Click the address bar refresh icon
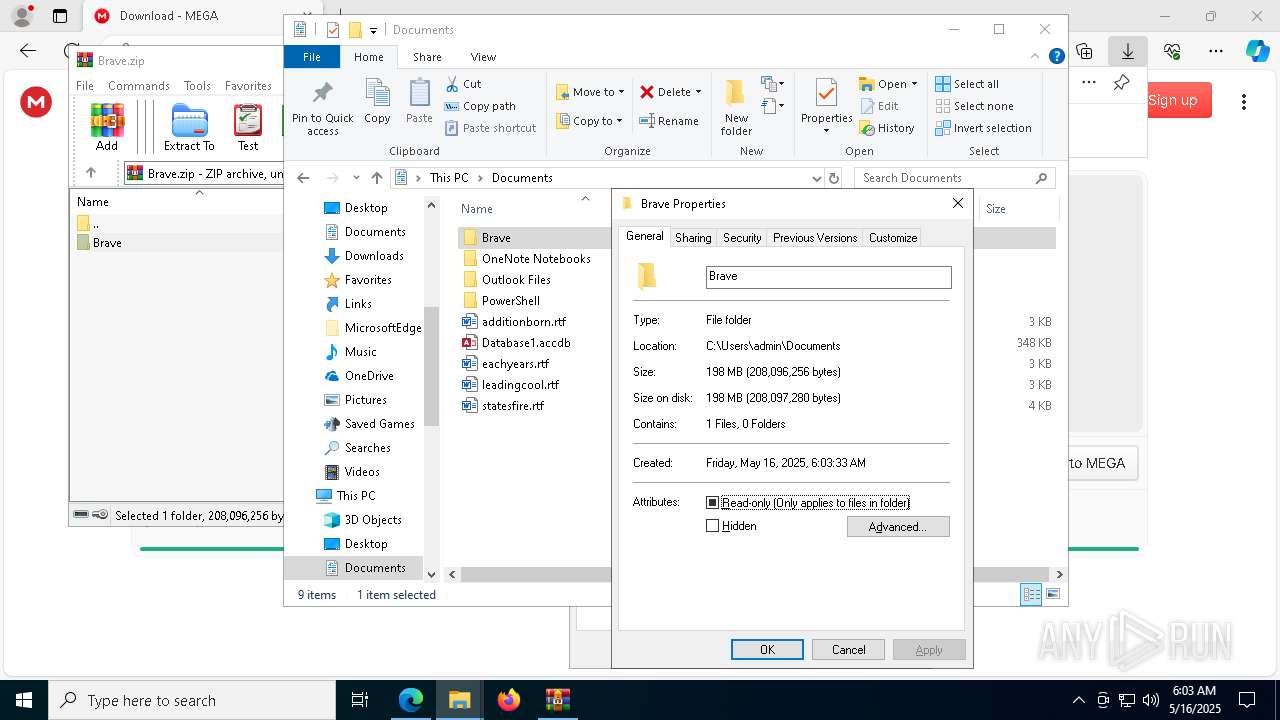This screenshot has width=1280, height=720. click(834, 178)
